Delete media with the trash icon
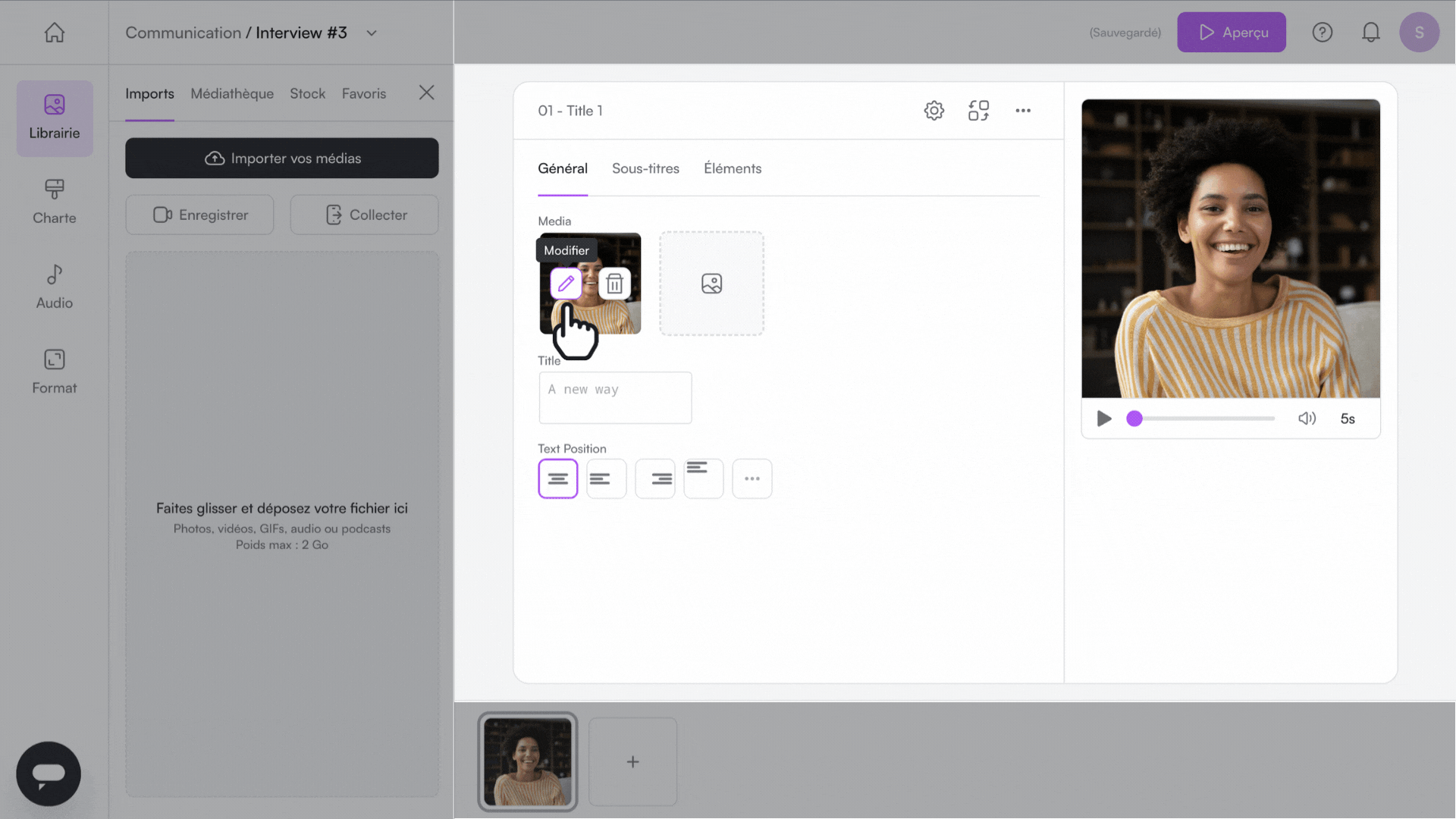Screen dimensions: 1456x819 point(614,284)
